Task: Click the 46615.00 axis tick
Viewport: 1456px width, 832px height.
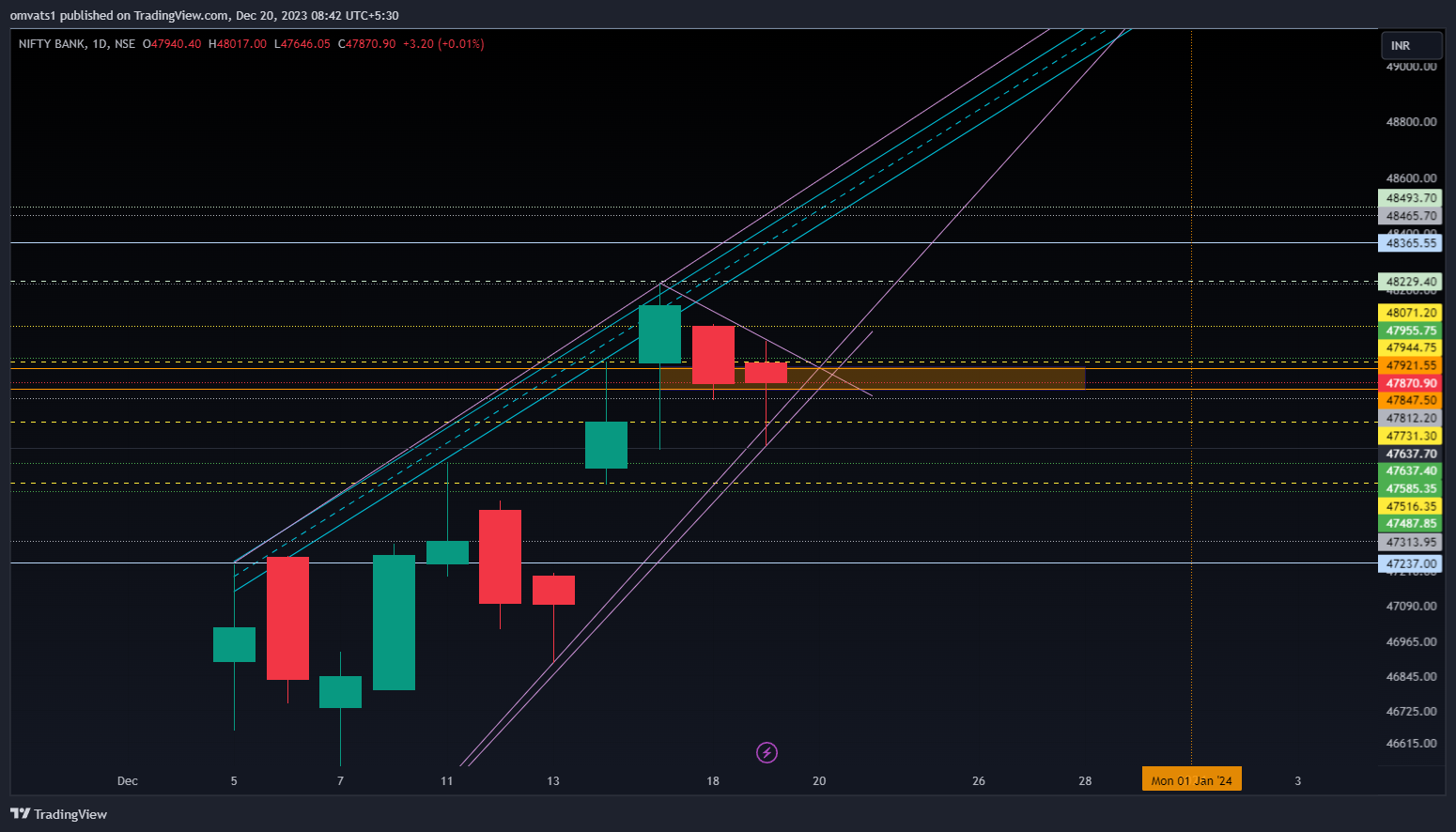Action: coord(1411,744)
